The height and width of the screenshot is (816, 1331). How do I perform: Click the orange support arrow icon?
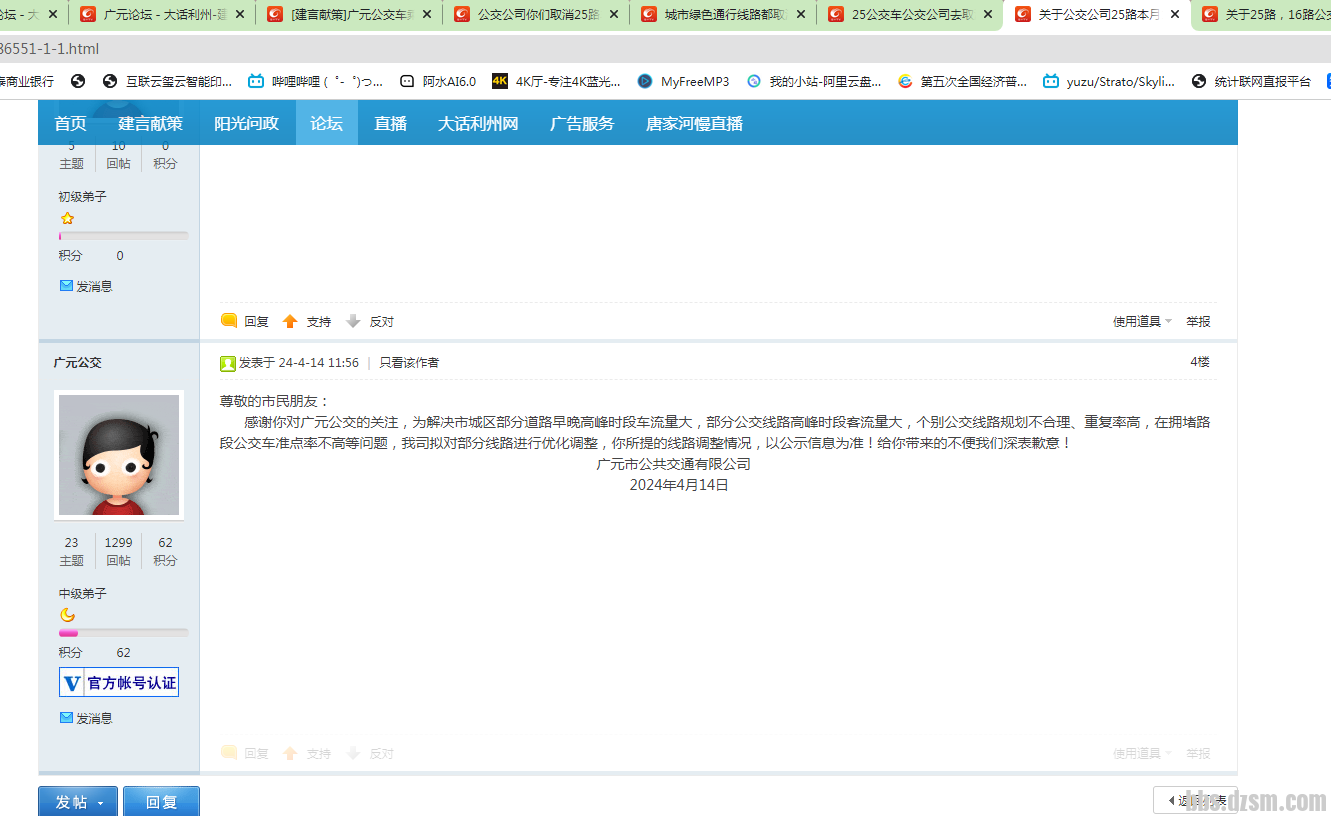coord(290,322)
